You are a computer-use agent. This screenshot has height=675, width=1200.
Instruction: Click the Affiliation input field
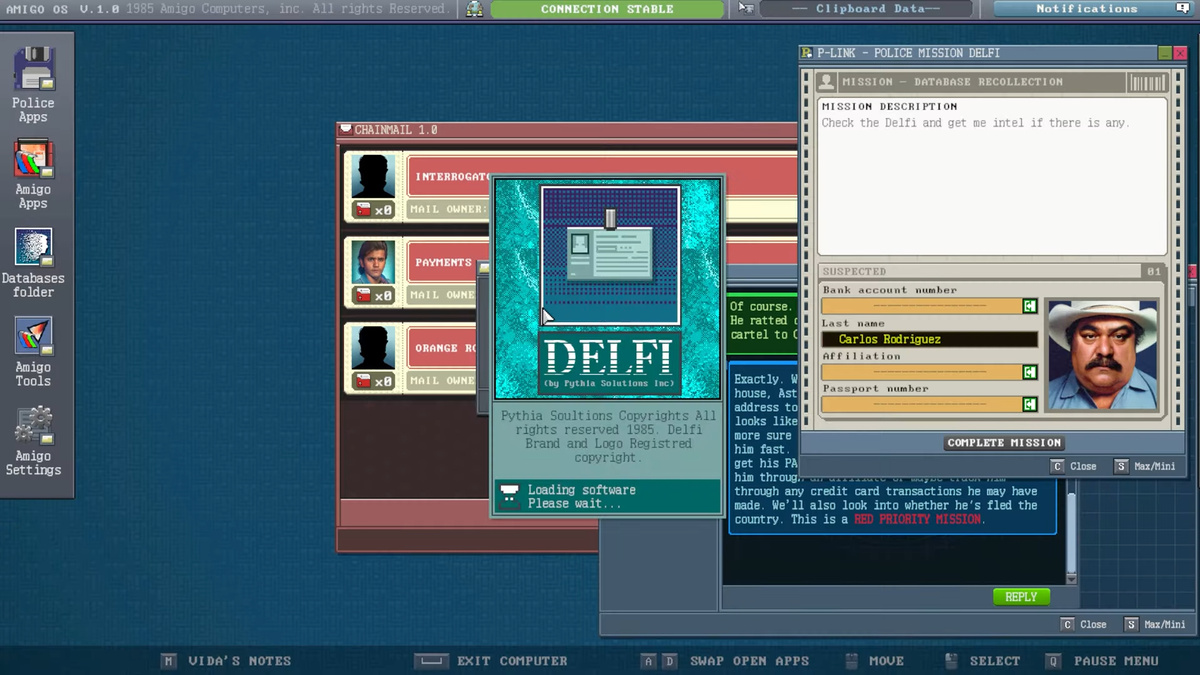tap(921, 372)
